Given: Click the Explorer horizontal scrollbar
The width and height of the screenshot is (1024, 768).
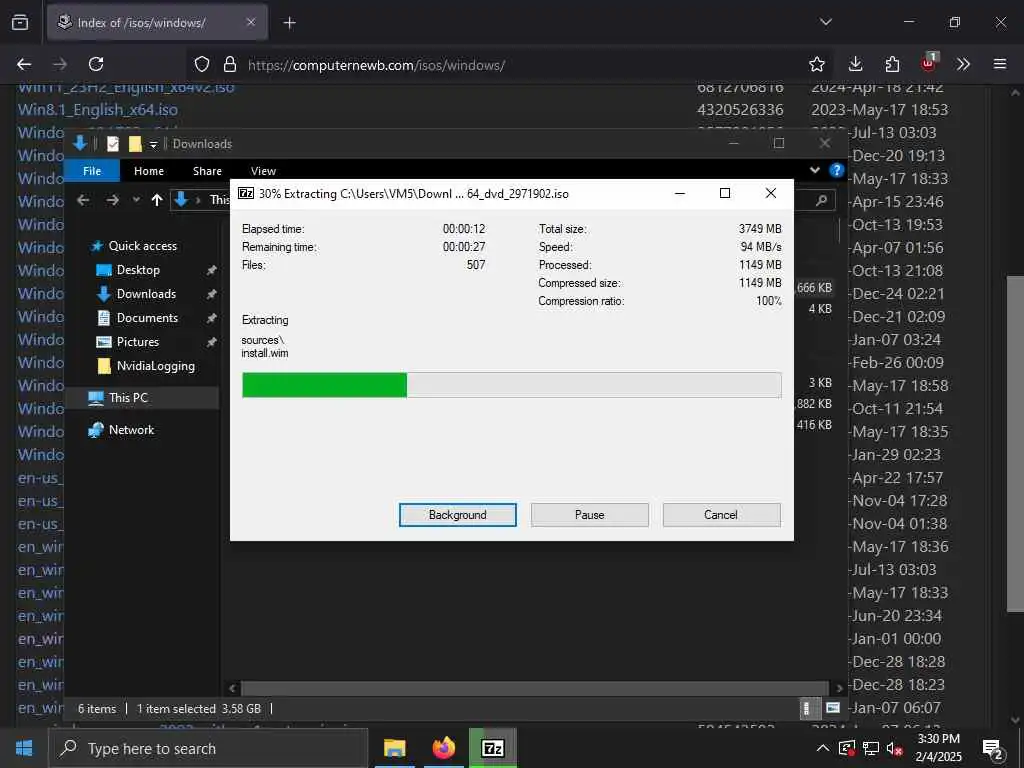Looking at the screenshot, I should [x=534, y=688].
